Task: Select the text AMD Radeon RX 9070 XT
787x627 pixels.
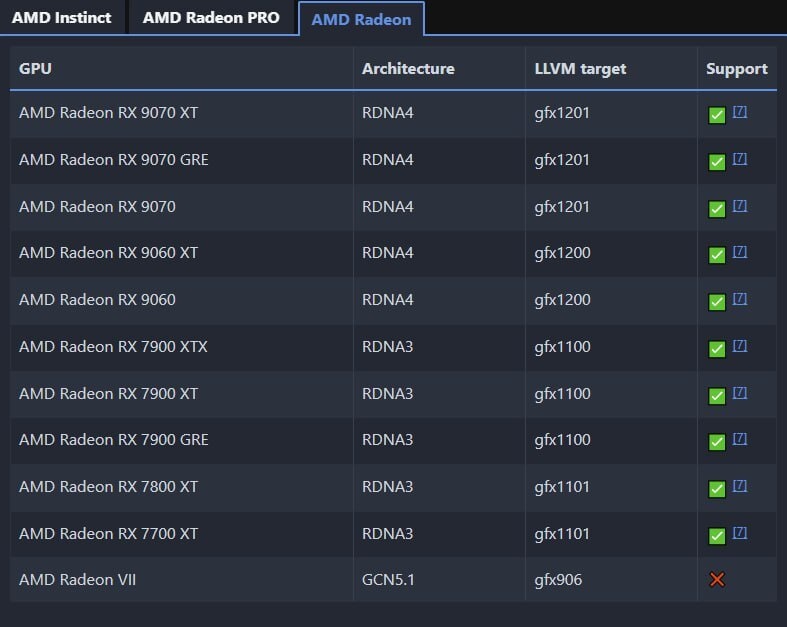Action: click(x=108, y=112)
